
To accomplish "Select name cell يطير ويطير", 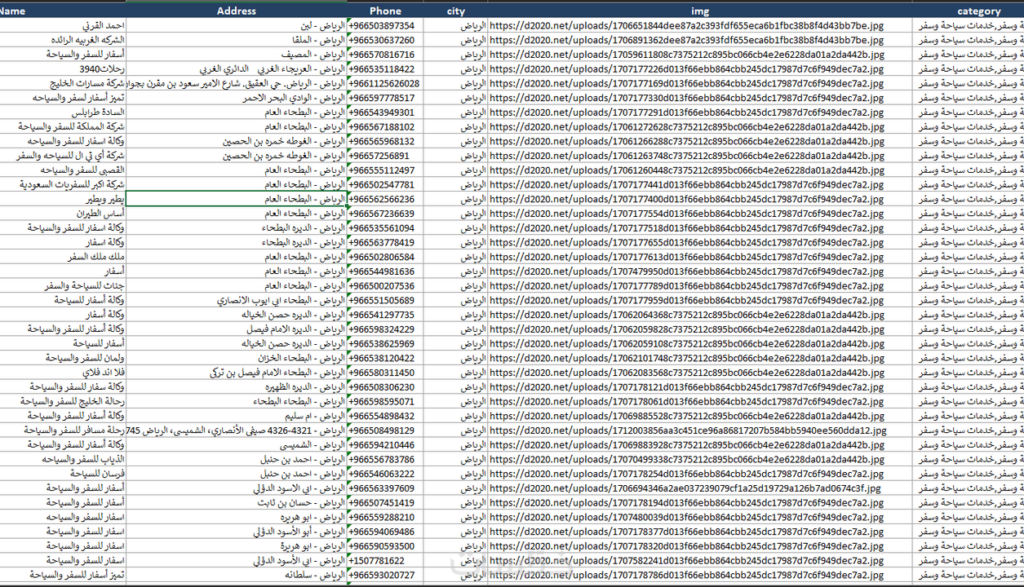I will (63, 199).
